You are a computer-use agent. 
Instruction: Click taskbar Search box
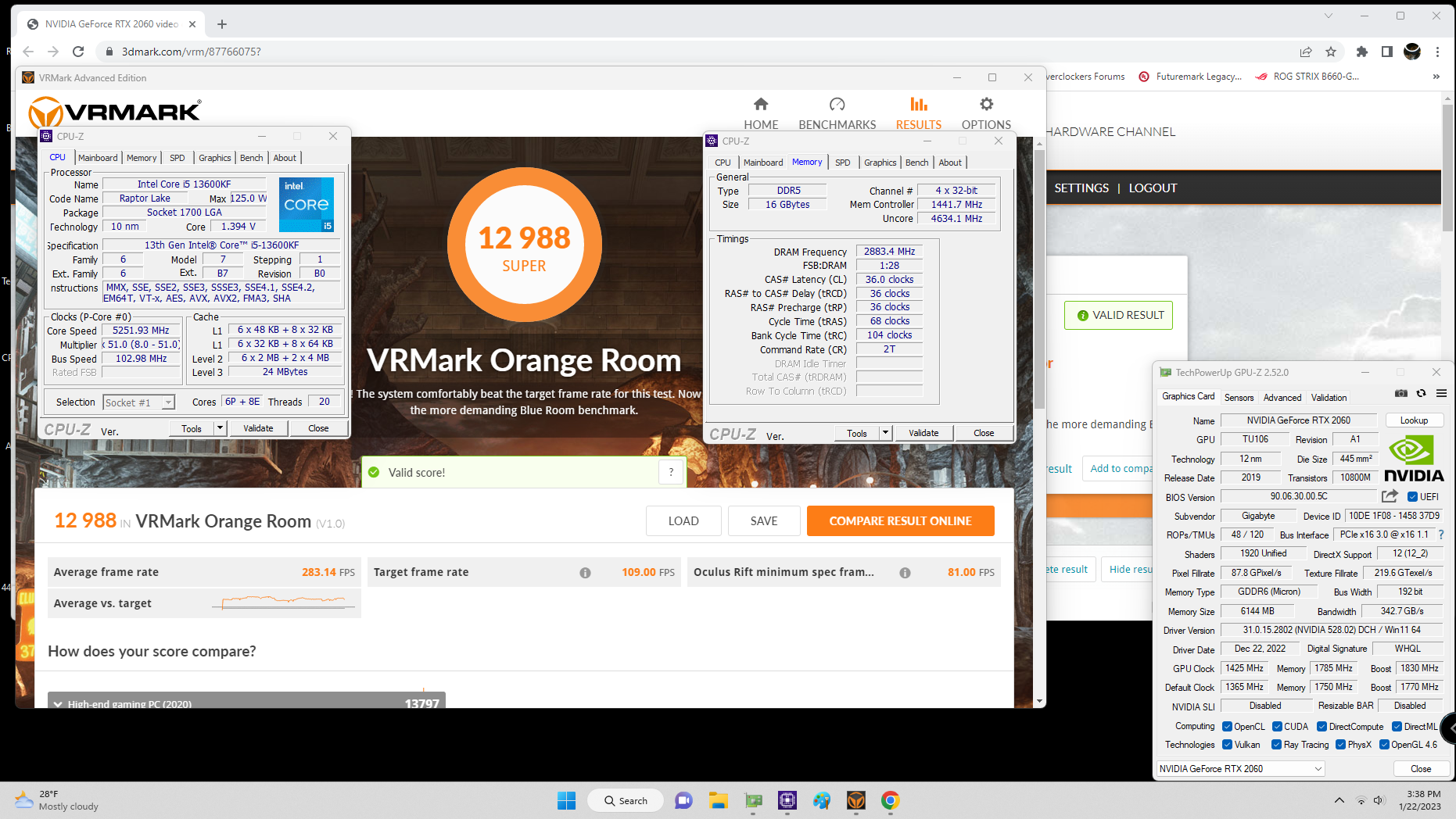click(626, 800)
